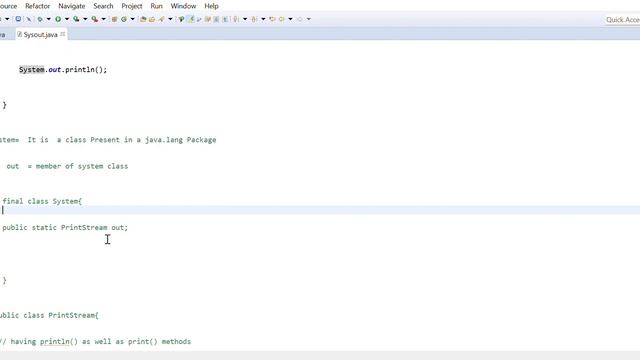Go to Last Edit Location icon

[272, 19]
